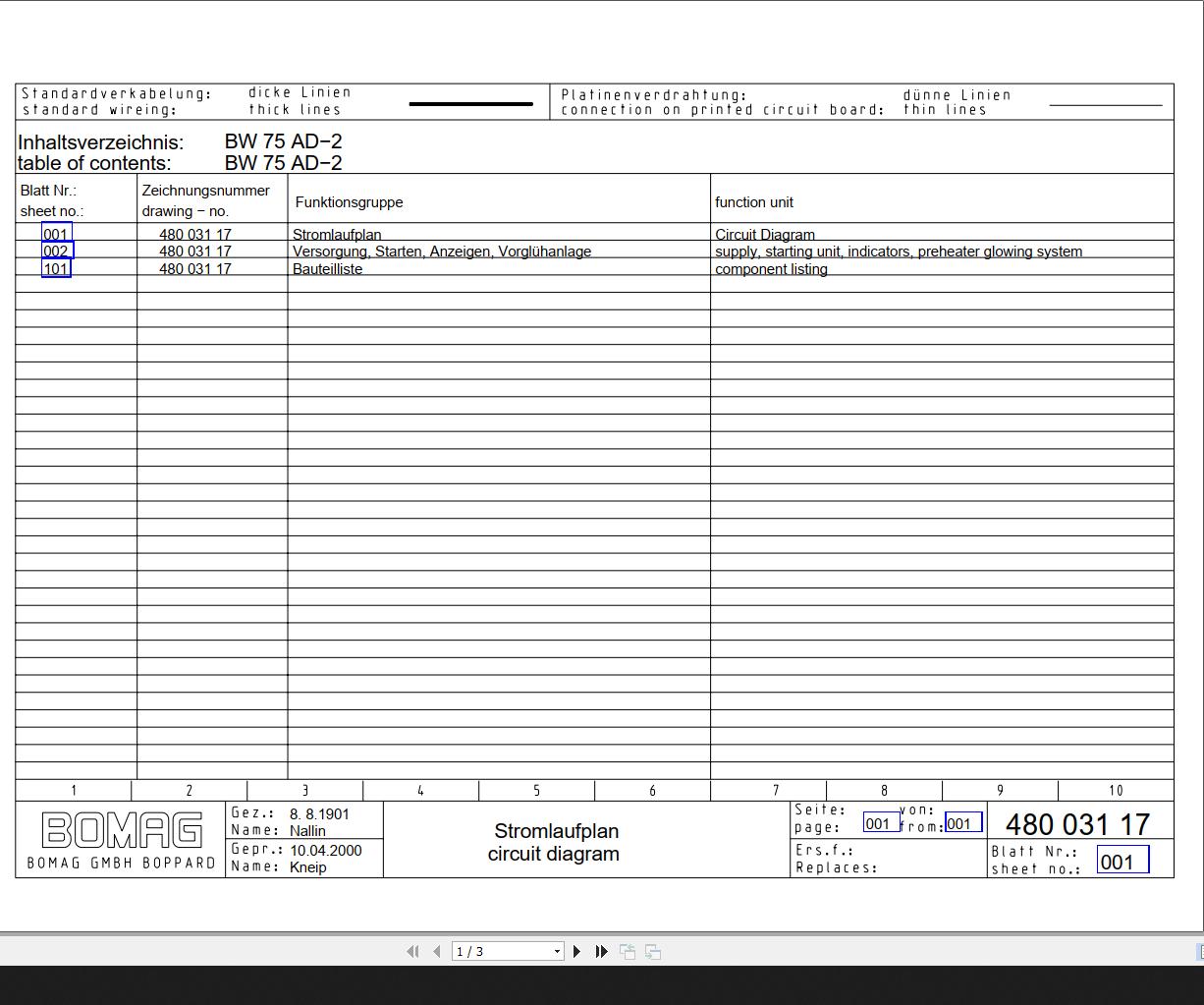
Task: Click the Stromlaufplan circuit diagram title
Action: tap(555, 842)
